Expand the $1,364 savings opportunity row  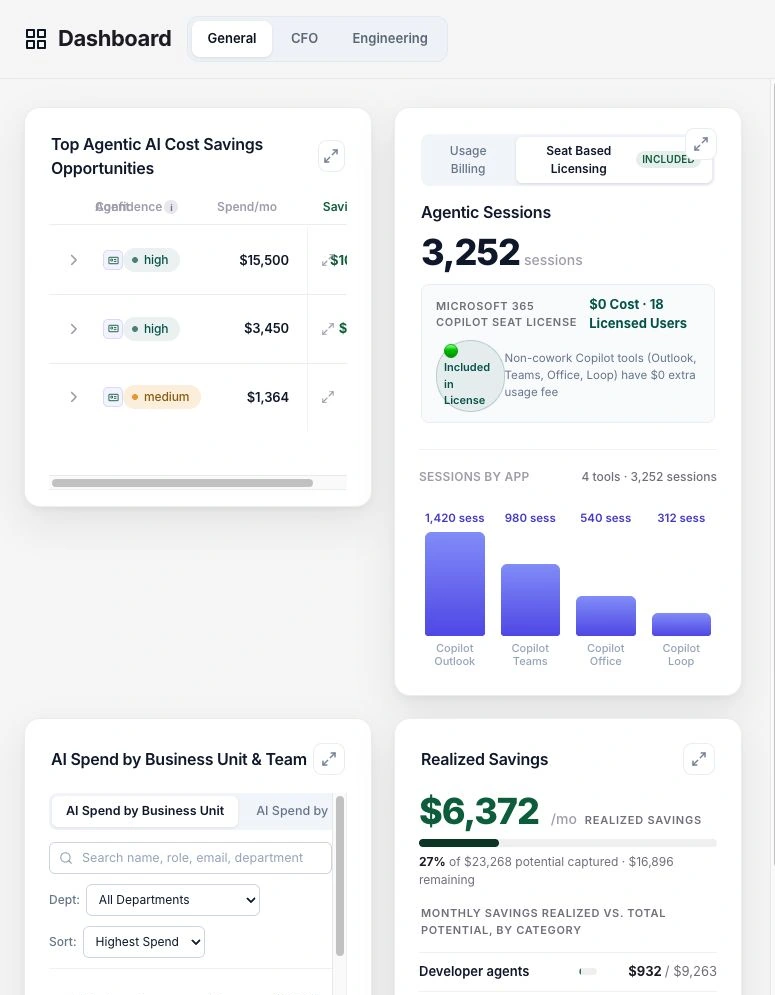pyautogui.click(x=74, y=397)
